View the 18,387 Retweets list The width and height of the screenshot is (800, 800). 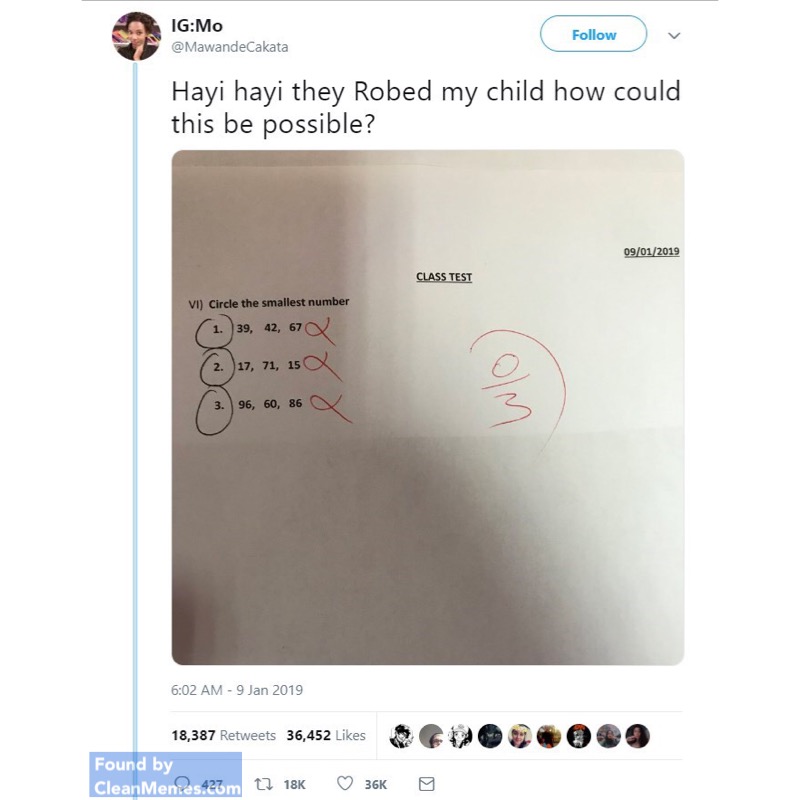pos(223,735)
